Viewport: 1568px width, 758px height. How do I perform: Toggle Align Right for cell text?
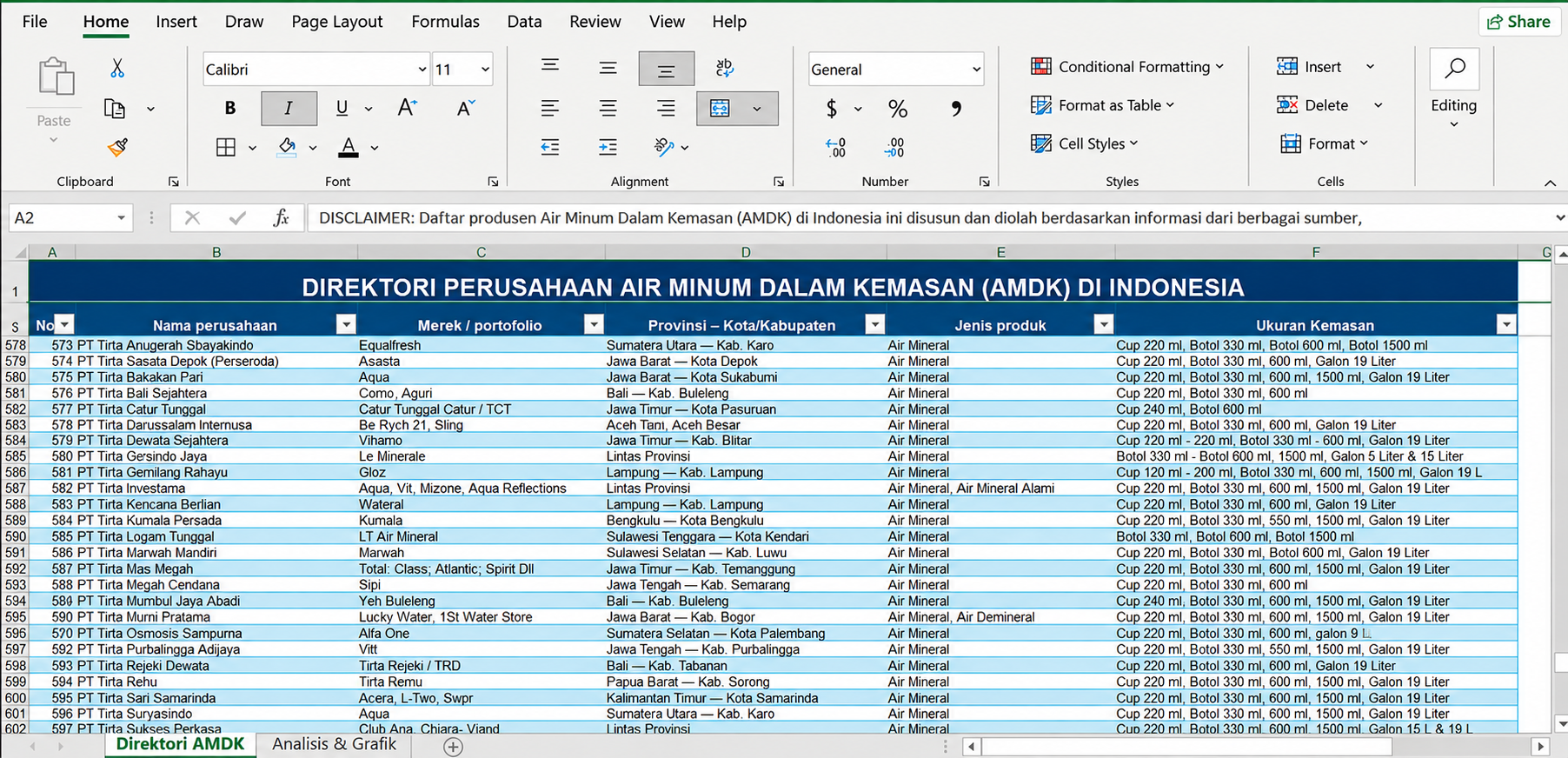(x=666, y=109)
